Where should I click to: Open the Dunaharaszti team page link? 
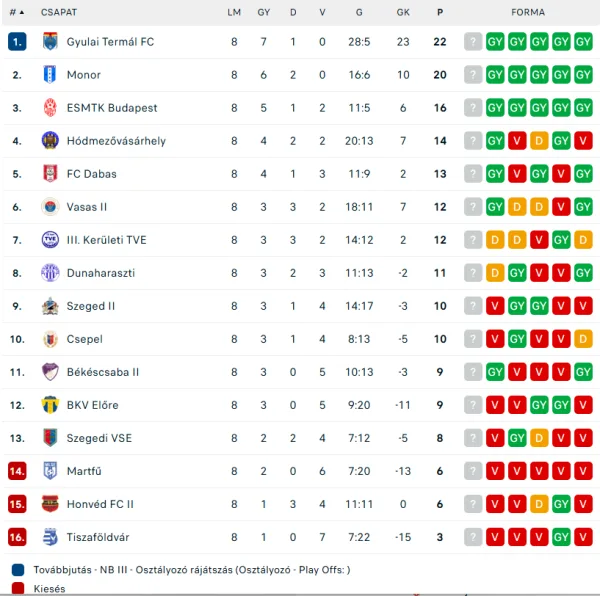tap(101, 273)
